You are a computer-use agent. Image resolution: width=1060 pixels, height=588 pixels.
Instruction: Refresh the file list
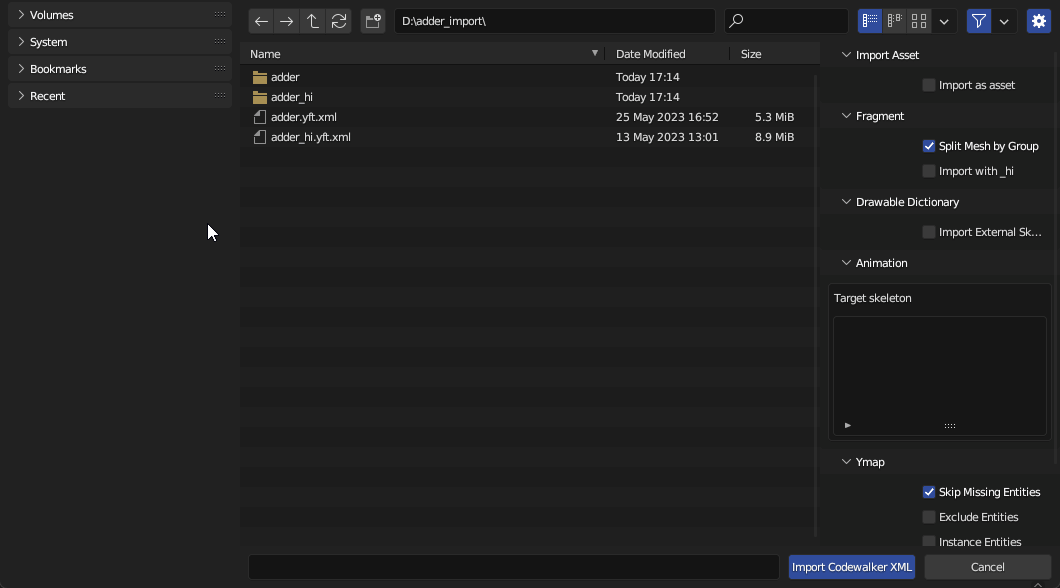coord(339,21)
